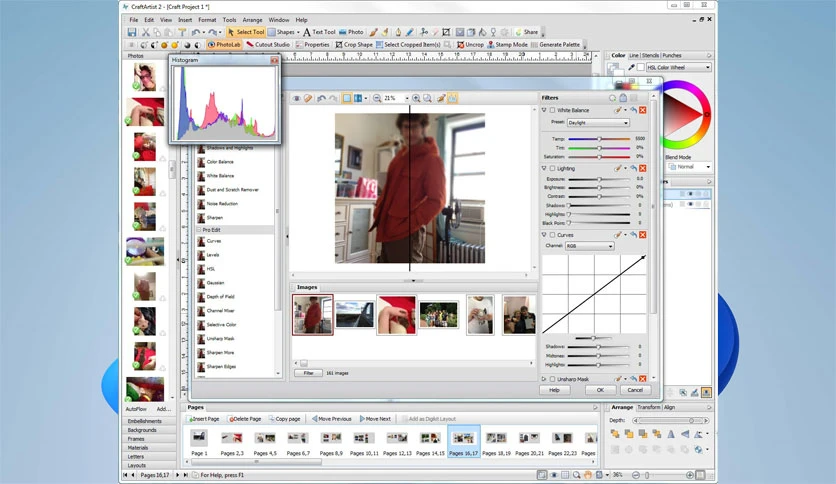Enable the Unsharp Mask filter checkbox

click(x=552, y=379)
